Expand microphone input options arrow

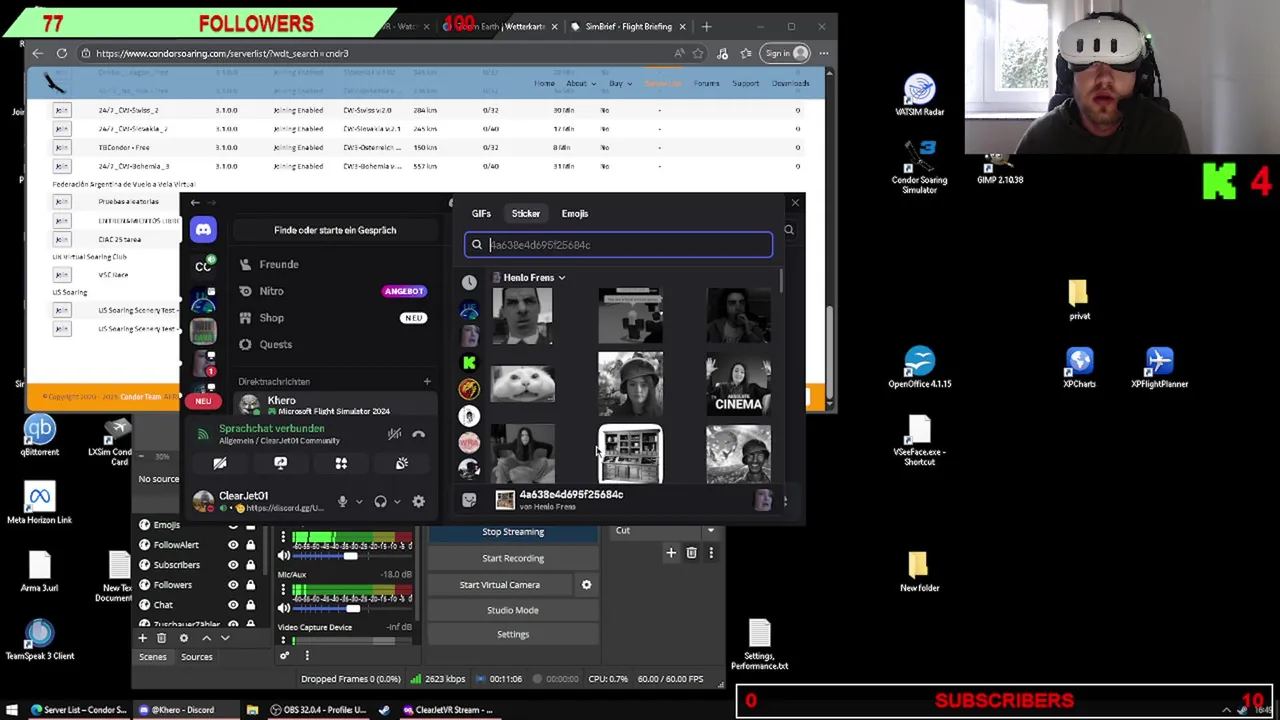click(358, 502)
